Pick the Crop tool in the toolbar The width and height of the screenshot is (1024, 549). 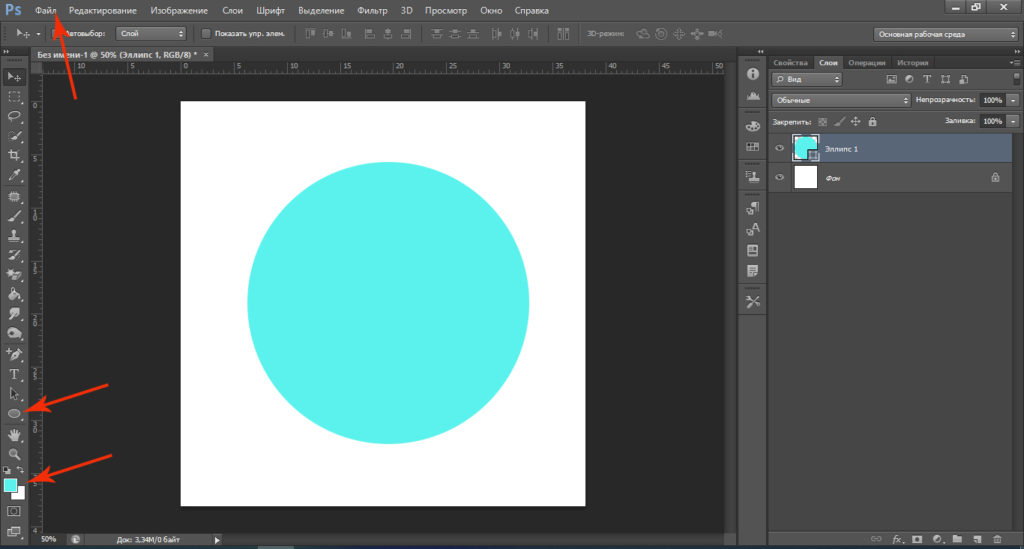point(14,156)
